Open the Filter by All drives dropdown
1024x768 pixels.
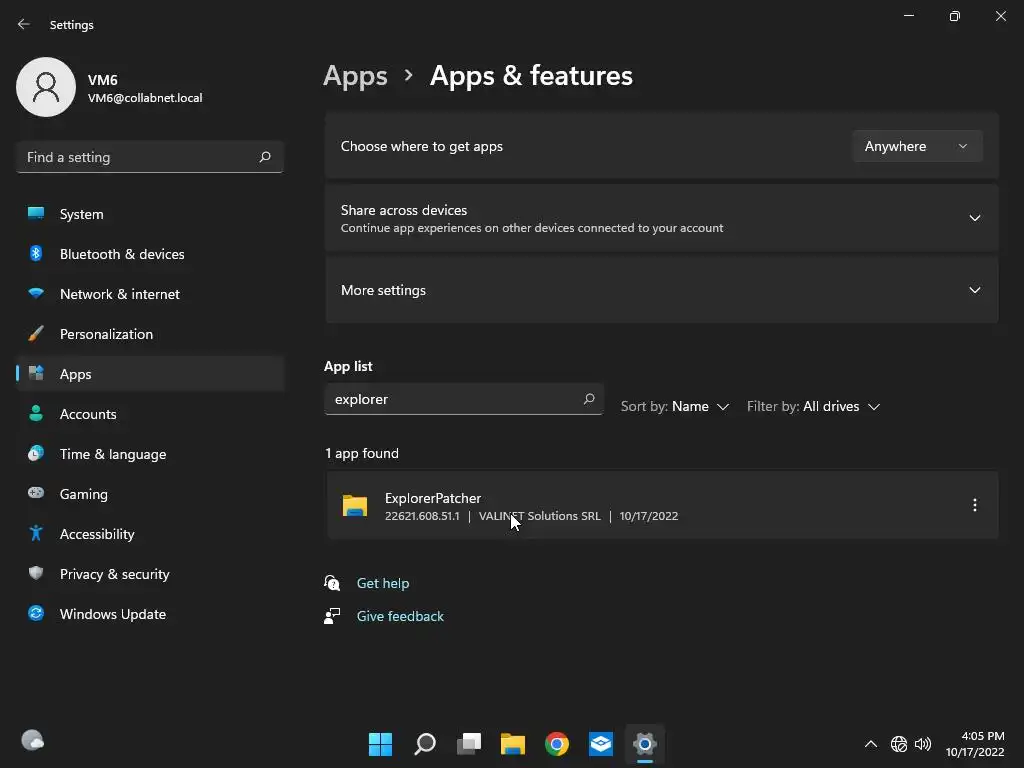click(x=813, y=407)
